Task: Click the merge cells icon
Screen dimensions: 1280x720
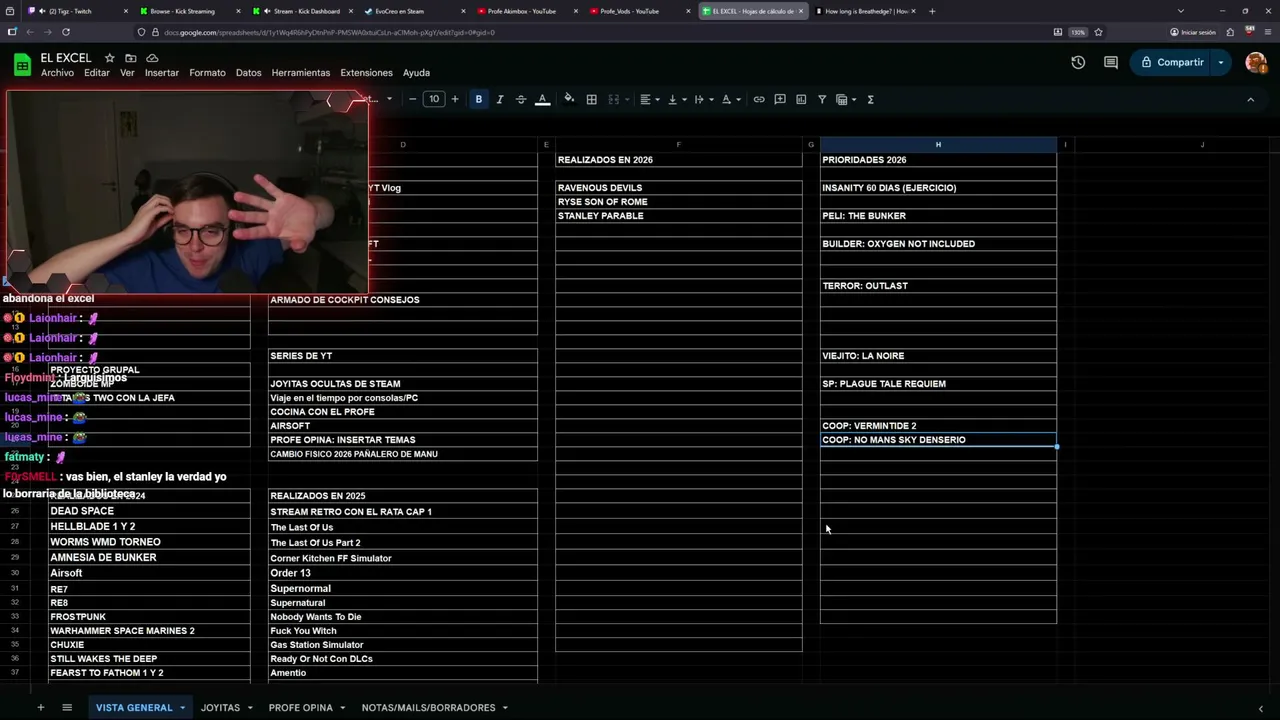Action: (x=614, y=99)
